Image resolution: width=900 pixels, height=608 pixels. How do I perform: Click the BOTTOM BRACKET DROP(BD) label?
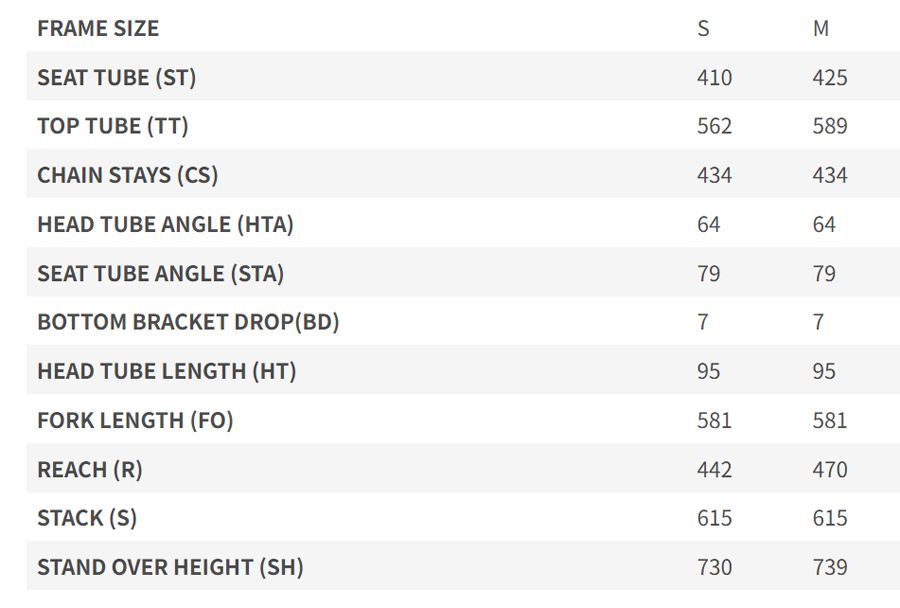coord(188,322)
